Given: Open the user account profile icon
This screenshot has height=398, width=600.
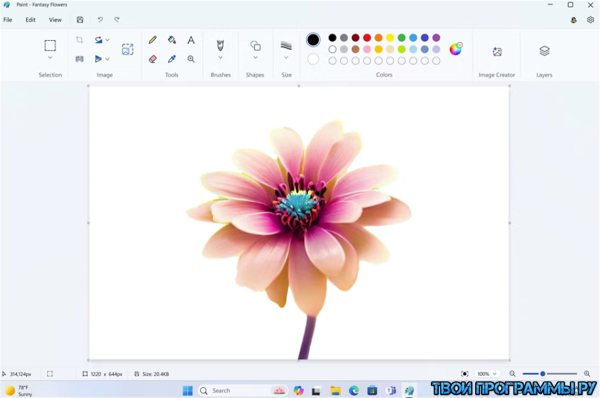Looking at the screenshot, I should click(574, 20).
